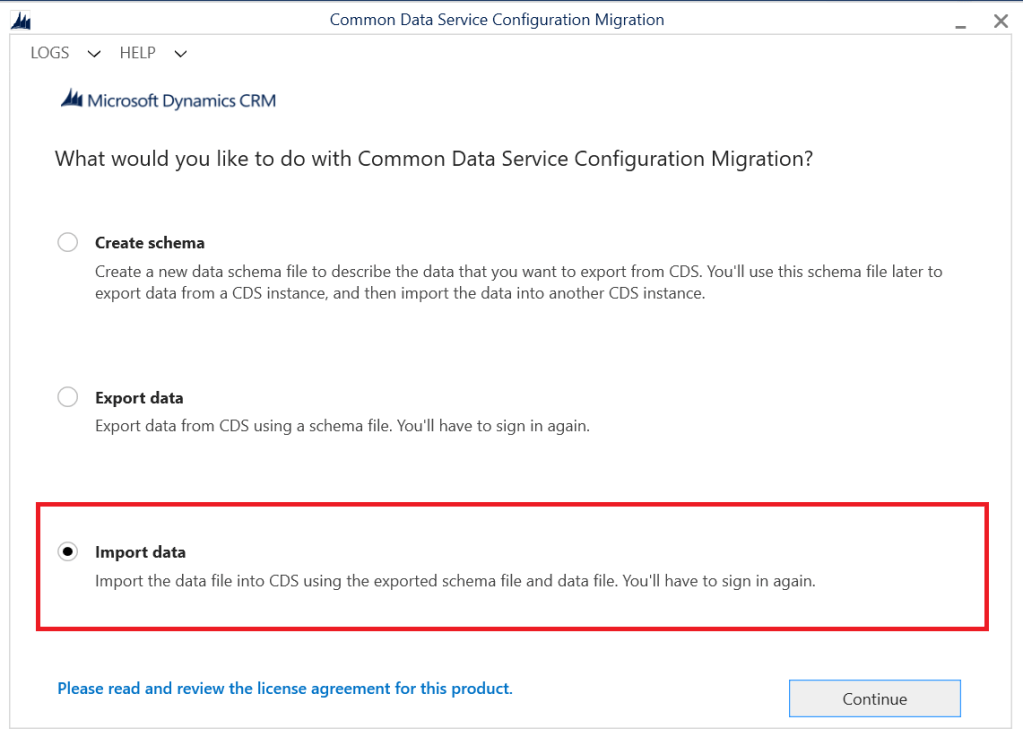Image resolution: width=1023 pixels, height=737 pixels.
Task: Click the Import data description text
Action: click(455, 580)
